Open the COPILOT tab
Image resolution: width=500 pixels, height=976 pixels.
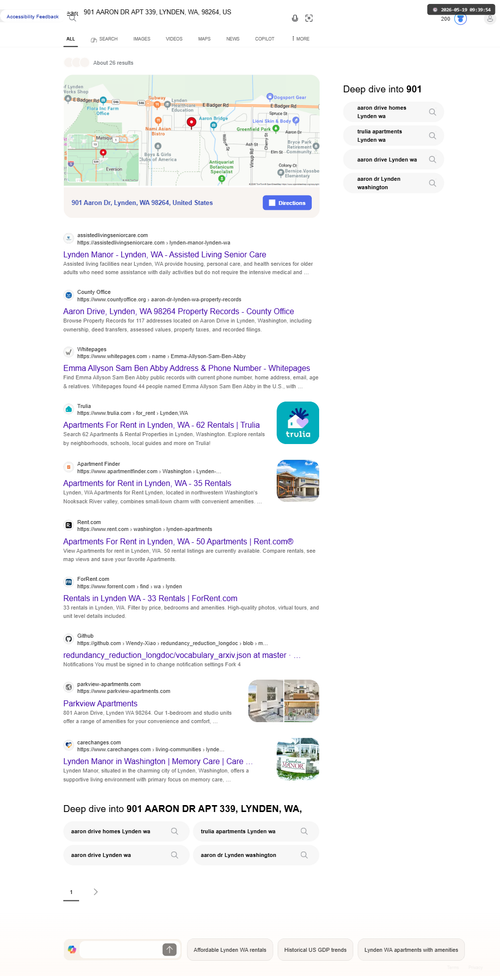(x=265, y=39)
